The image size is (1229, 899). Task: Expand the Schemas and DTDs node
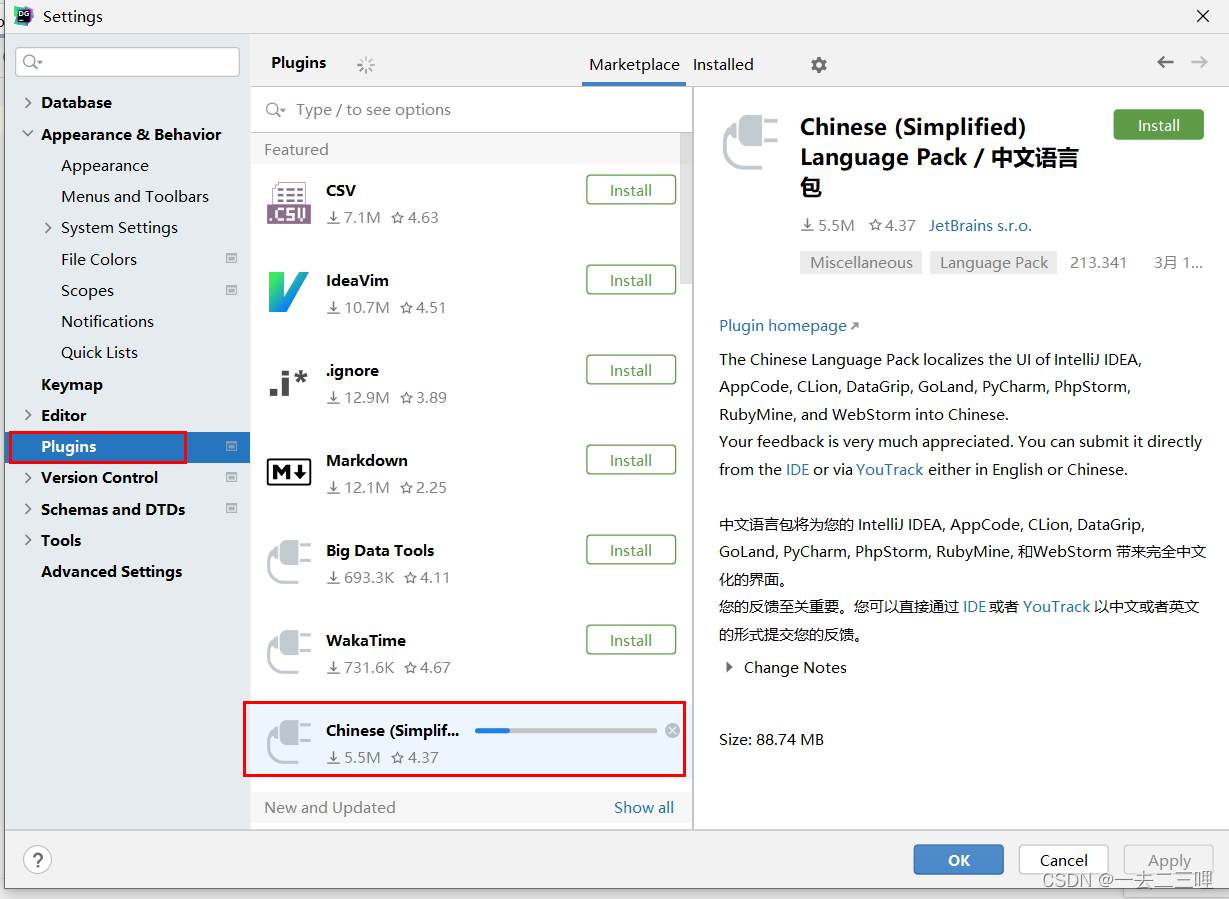point(27,509)
